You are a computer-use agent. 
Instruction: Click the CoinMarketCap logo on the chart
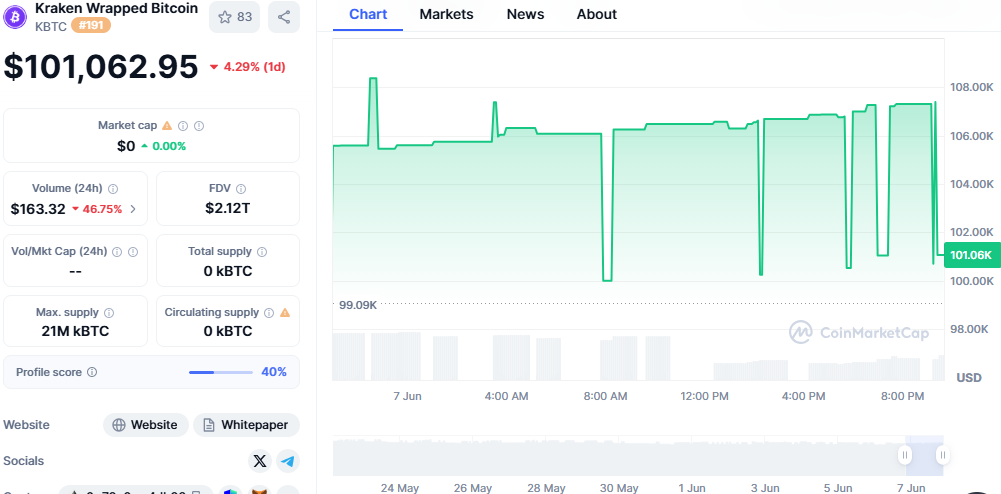pyautogui.click(x=859, y=332)
